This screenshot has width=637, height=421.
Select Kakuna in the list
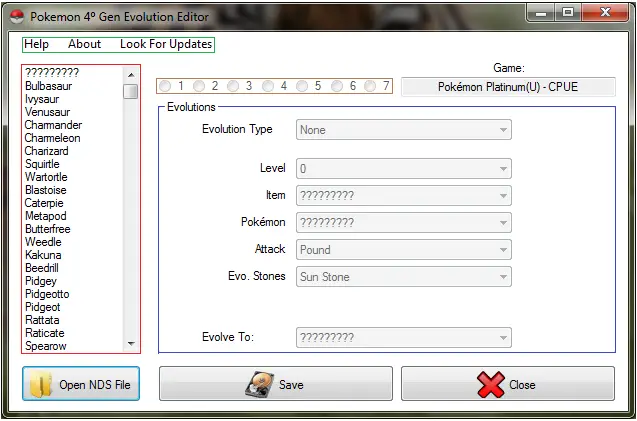[43, 255]
